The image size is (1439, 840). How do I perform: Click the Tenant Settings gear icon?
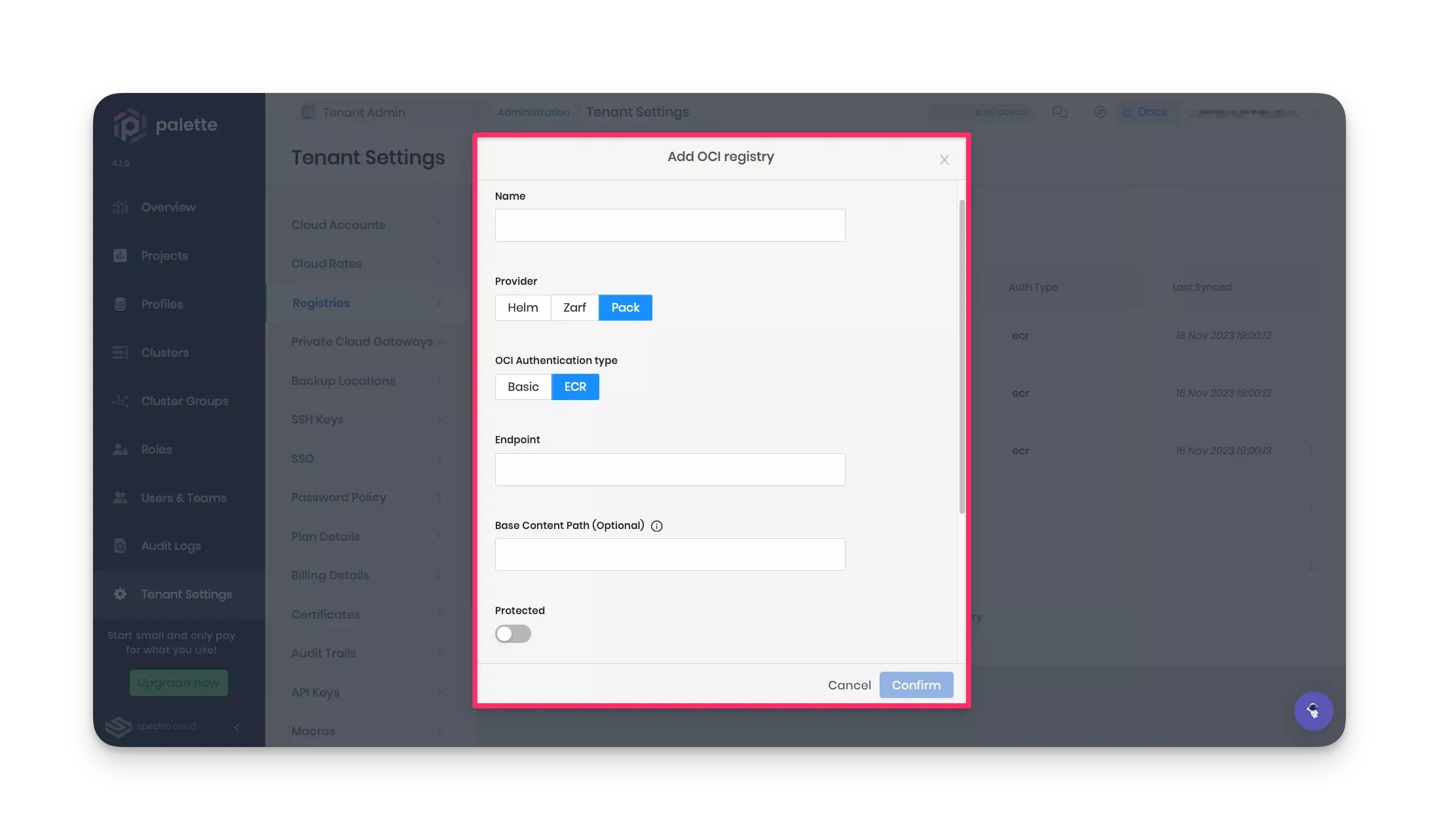coord(119,594)
